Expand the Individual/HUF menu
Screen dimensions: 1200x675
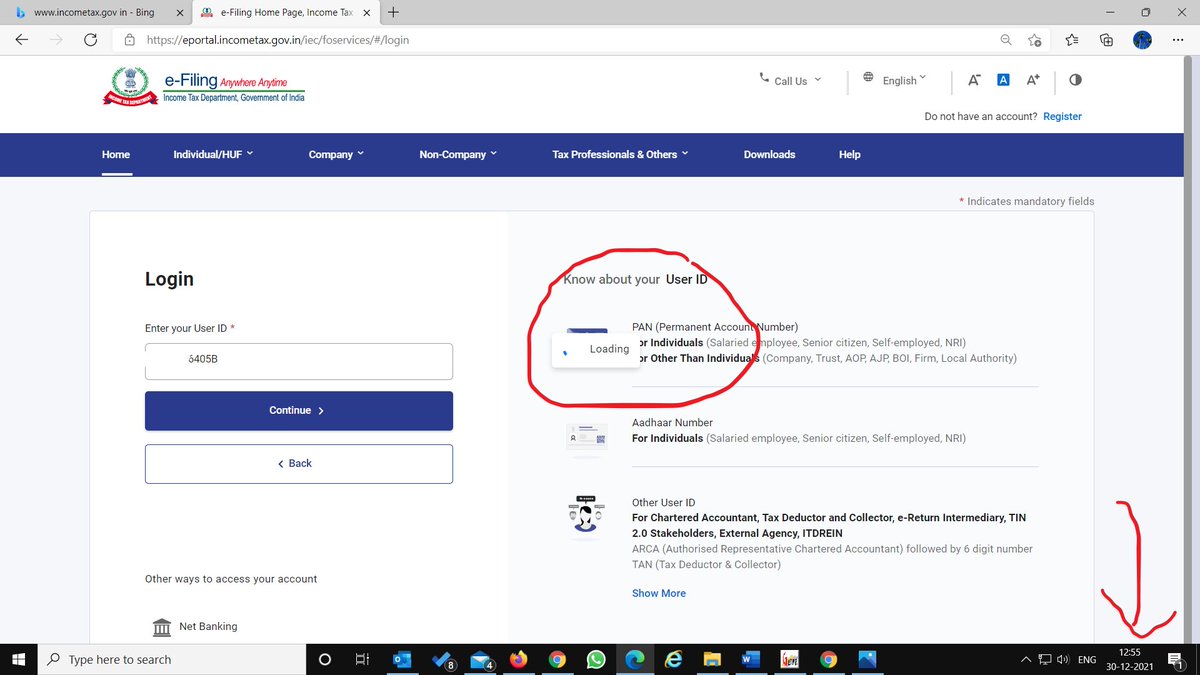click(x=213, y=154)
